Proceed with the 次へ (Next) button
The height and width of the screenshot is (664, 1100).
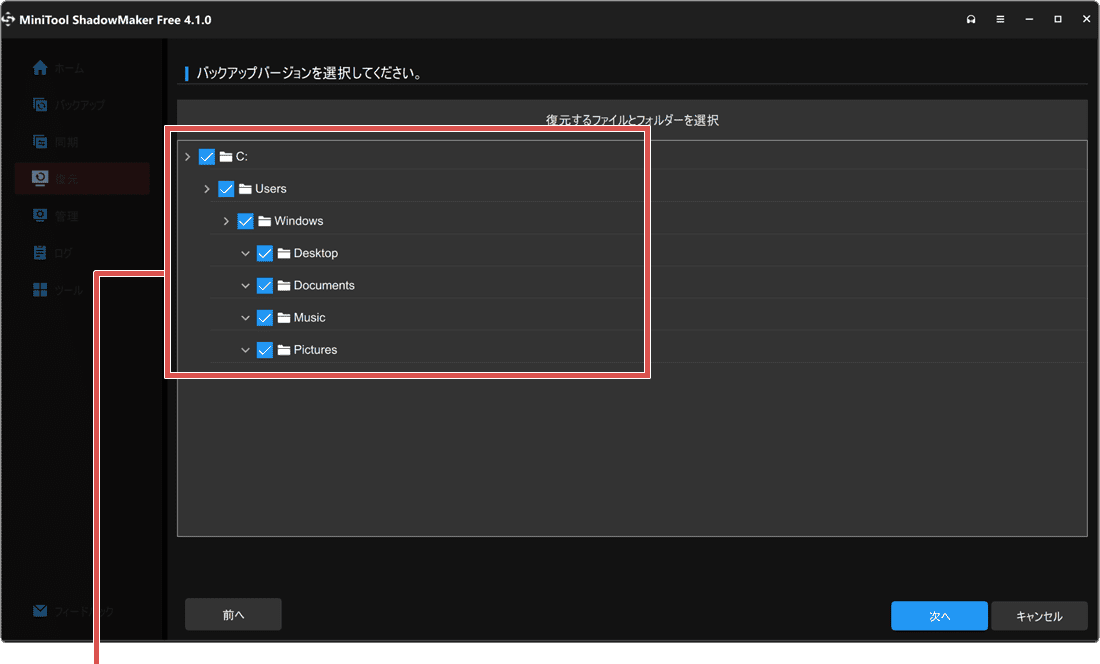click(x=938, y=615)
